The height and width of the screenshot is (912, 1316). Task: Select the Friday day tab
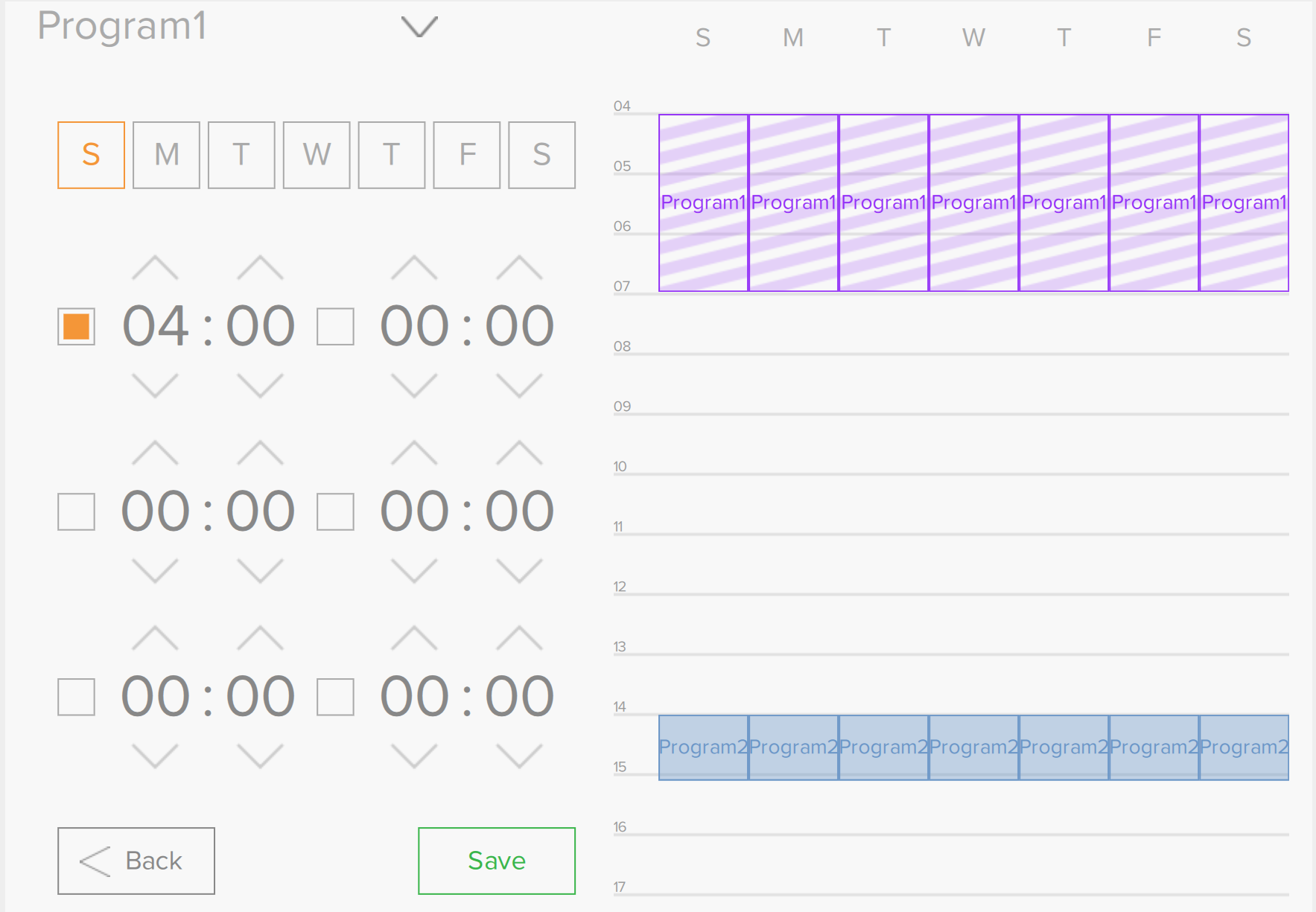point(467,155)
